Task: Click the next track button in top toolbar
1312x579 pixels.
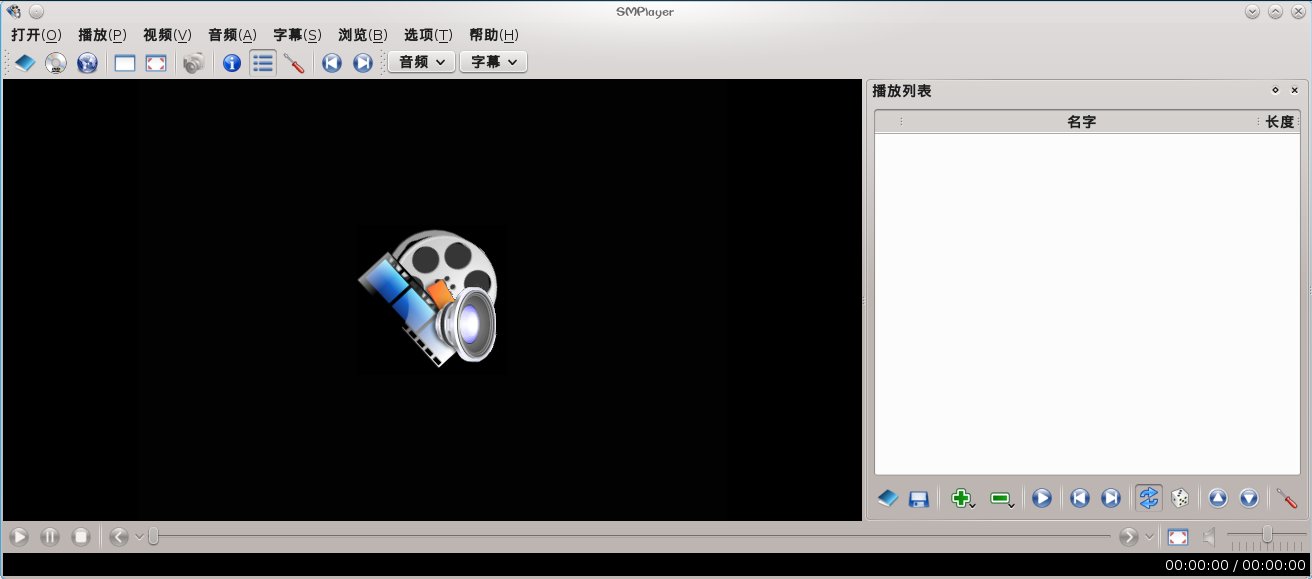Action: click(363, 63)
